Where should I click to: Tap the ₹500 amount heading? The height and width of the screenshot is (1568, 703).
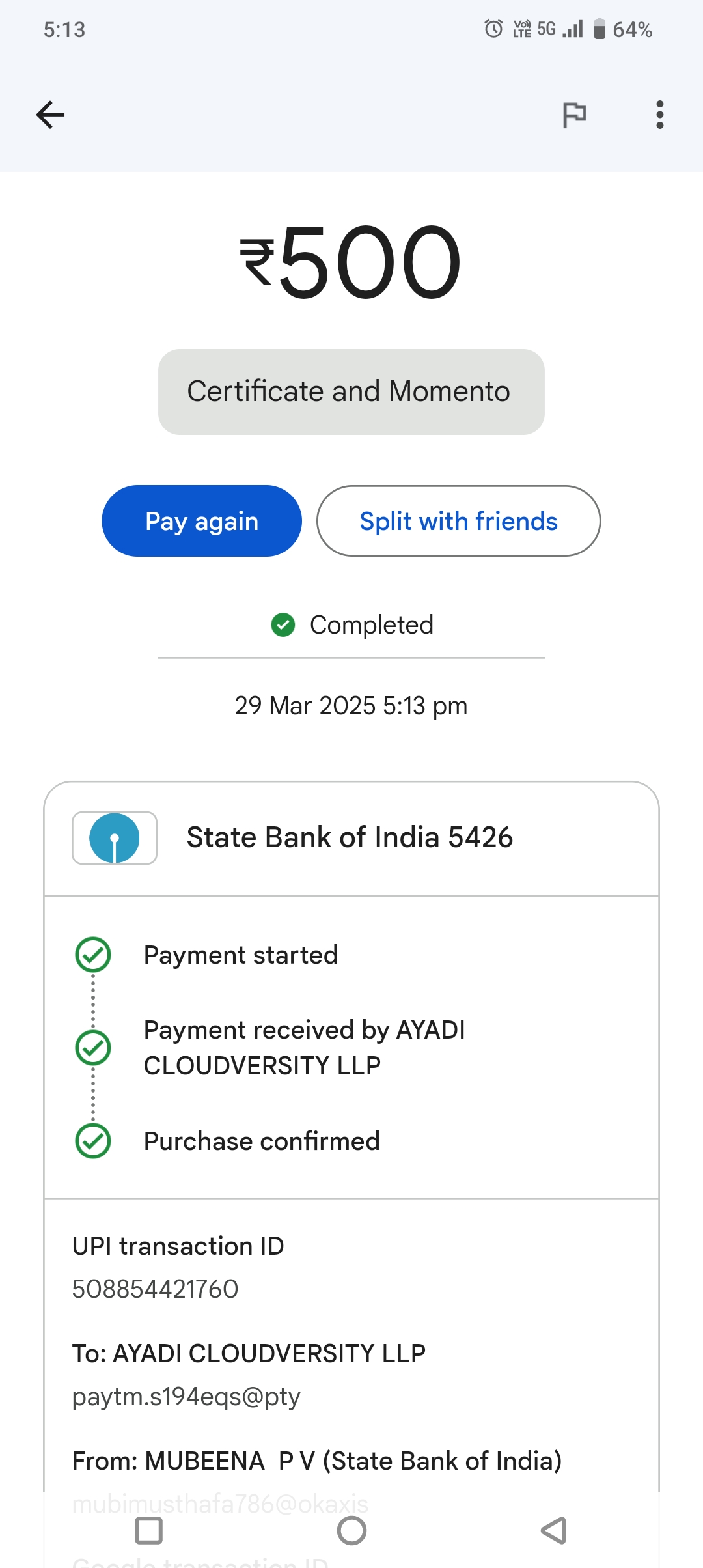[351, 262]
